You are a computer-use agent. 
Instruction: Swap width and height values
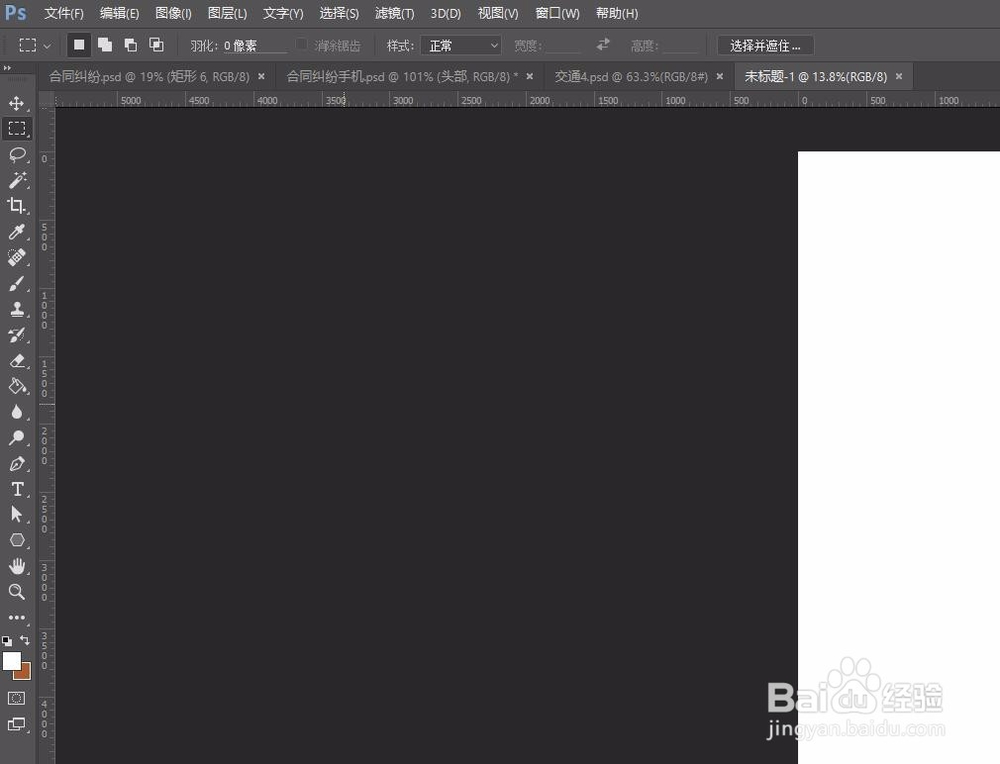click(603, 45)
